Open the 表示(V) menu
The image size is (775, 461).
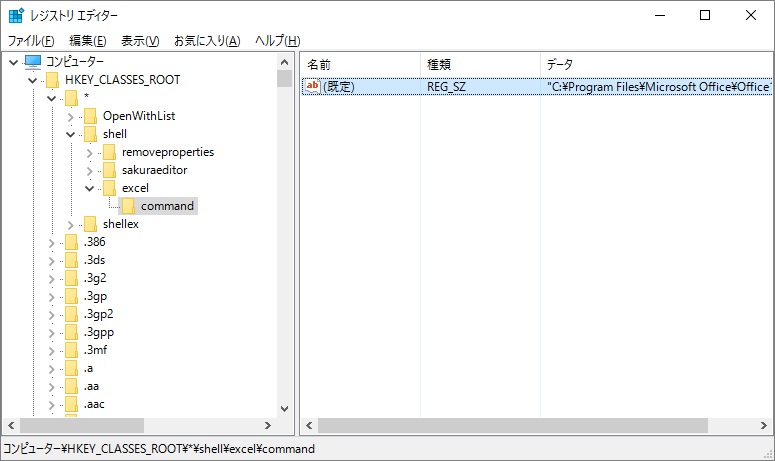click(140, 41)
